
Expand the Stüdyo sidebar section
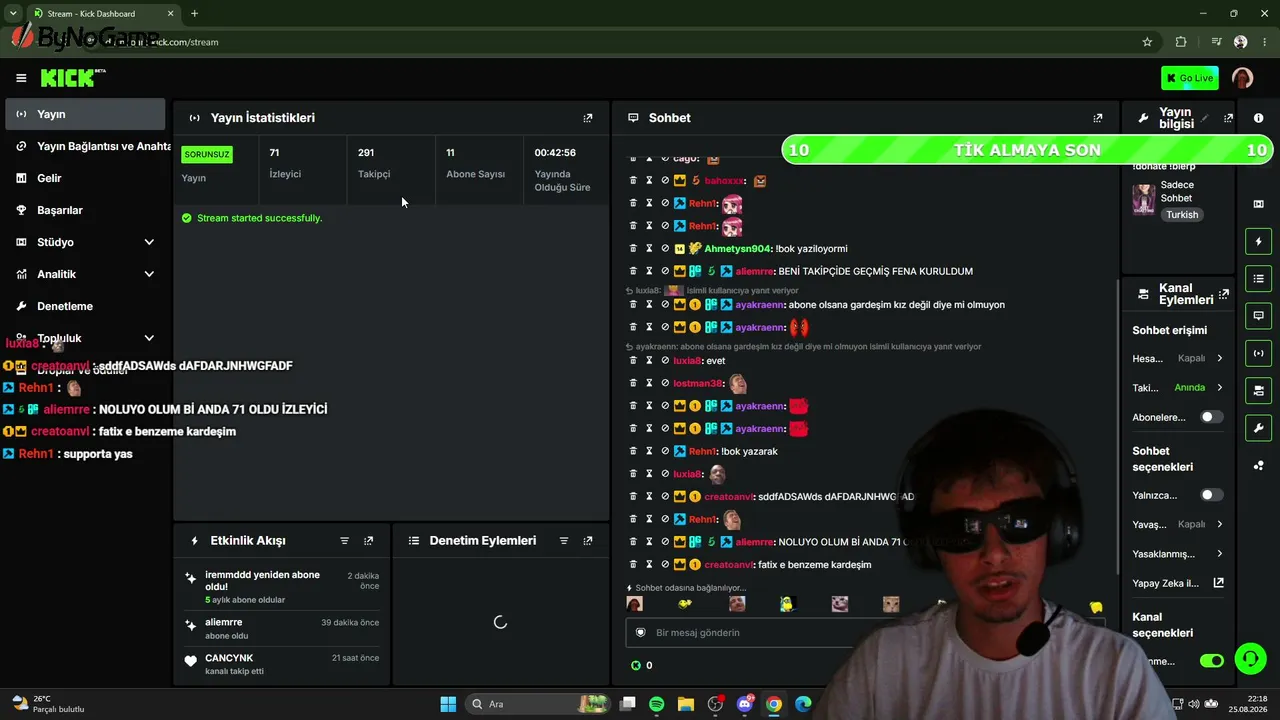(149, 242)
